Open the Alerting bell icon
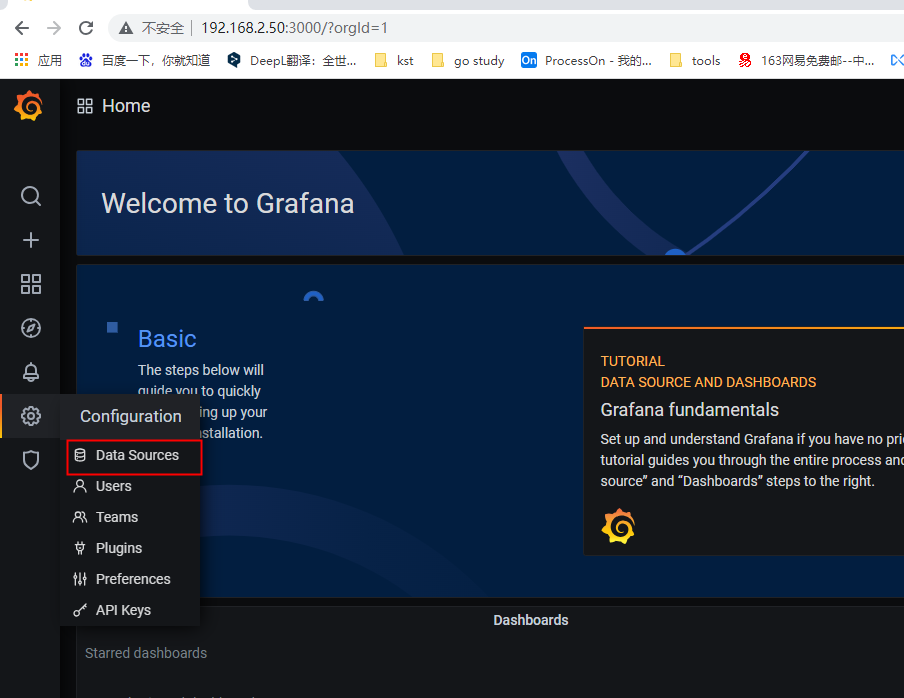Screen dimensions: 904x698 [x=31, y=372]
